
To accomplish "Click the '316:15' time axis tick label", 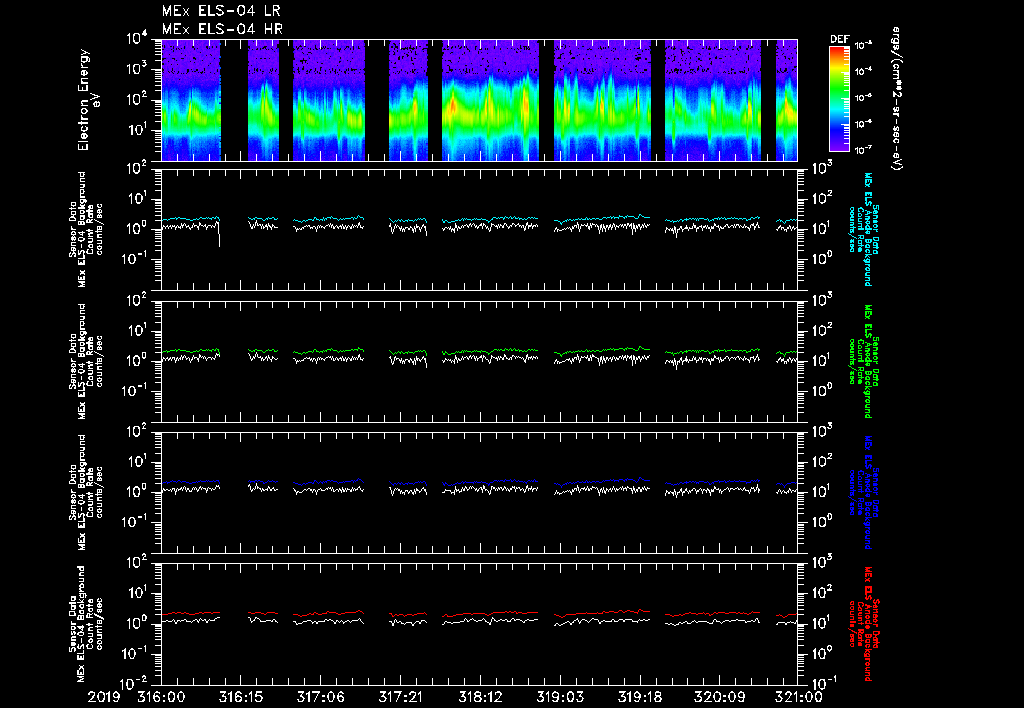I will click(241, 698).
